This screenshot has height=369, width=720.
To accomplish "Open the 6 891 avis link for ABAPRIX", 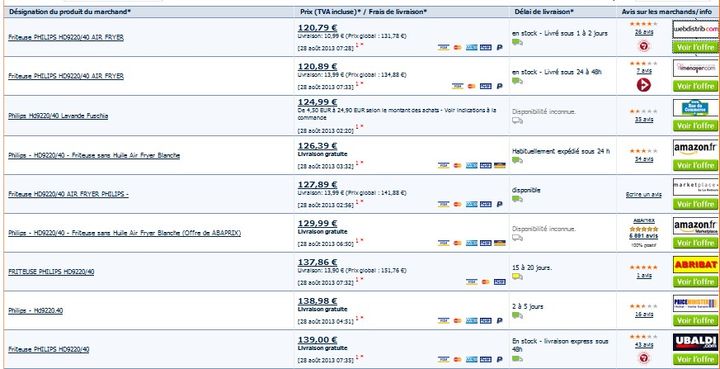I will pyautogui.click(x=644, y=236).
